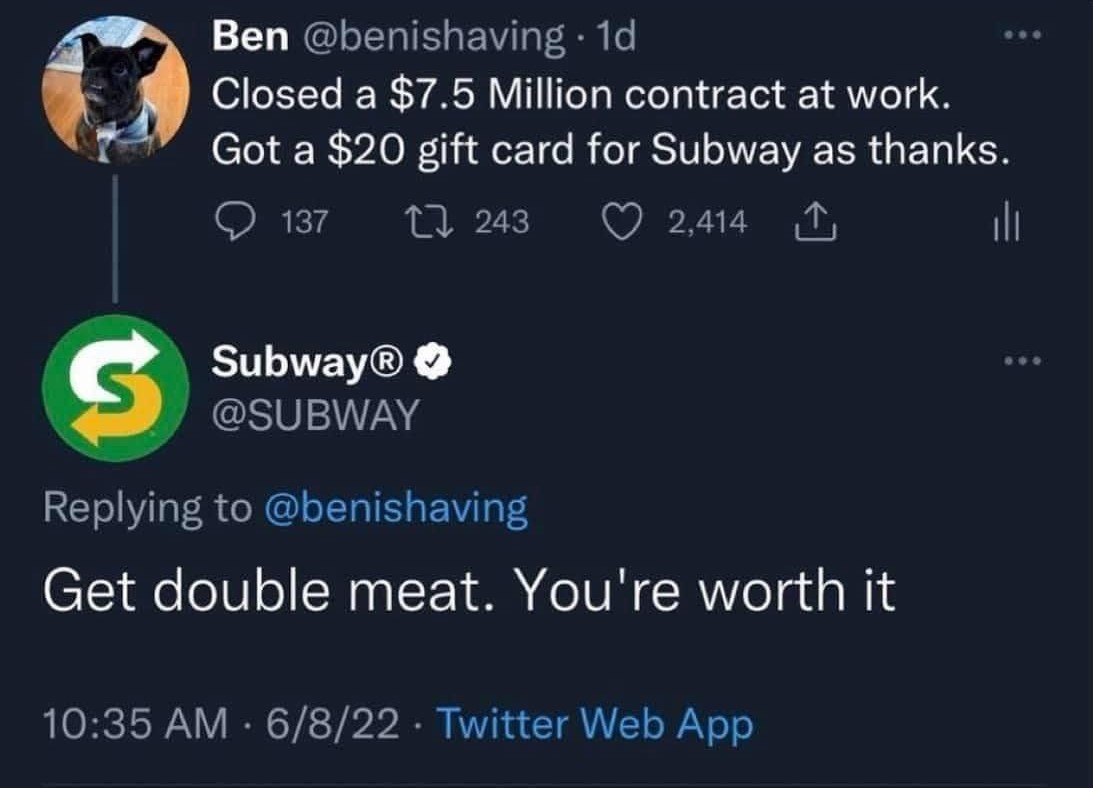Retweet Ben's tweet via arrows icon

click(x=430, y=222)
